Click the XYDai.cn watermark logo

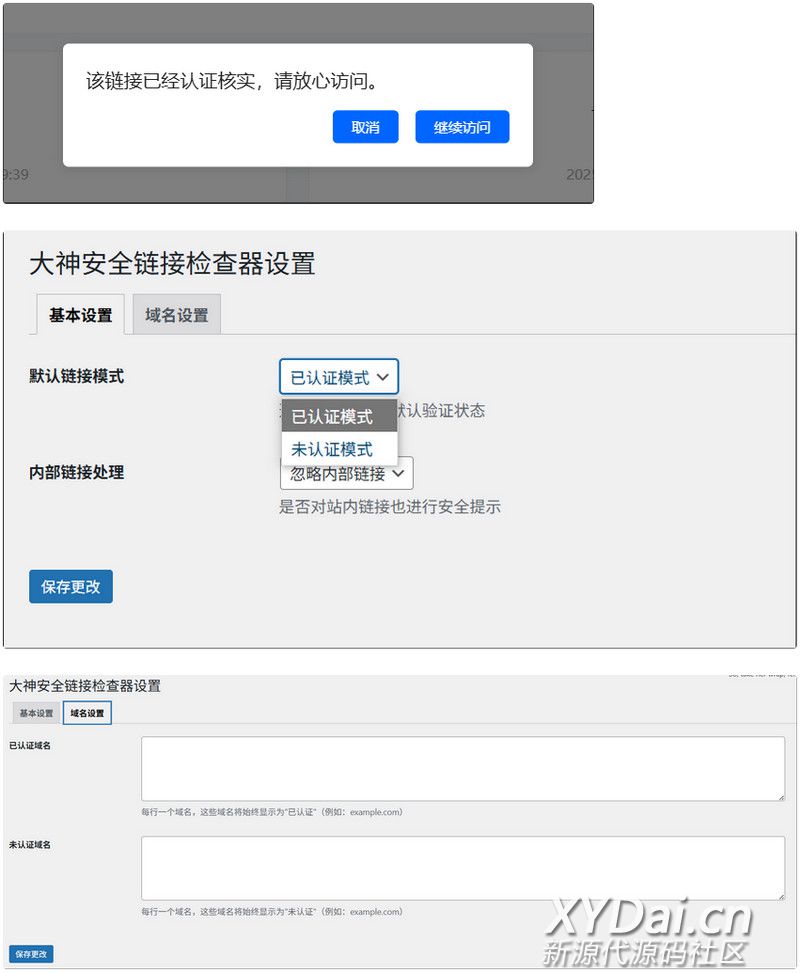coord(648,917)
